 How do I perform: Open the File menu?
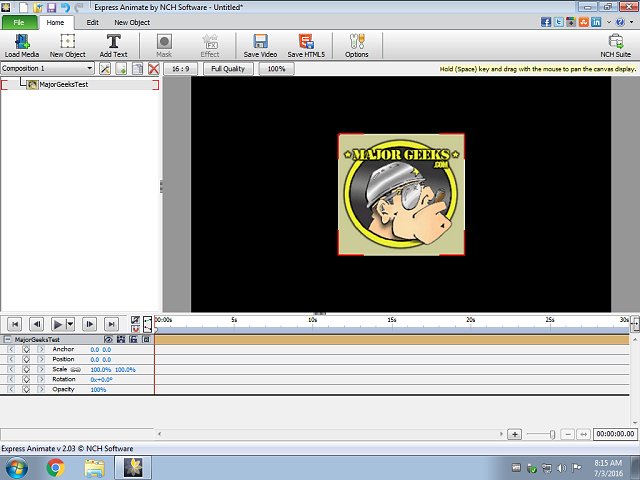[19, 21]
